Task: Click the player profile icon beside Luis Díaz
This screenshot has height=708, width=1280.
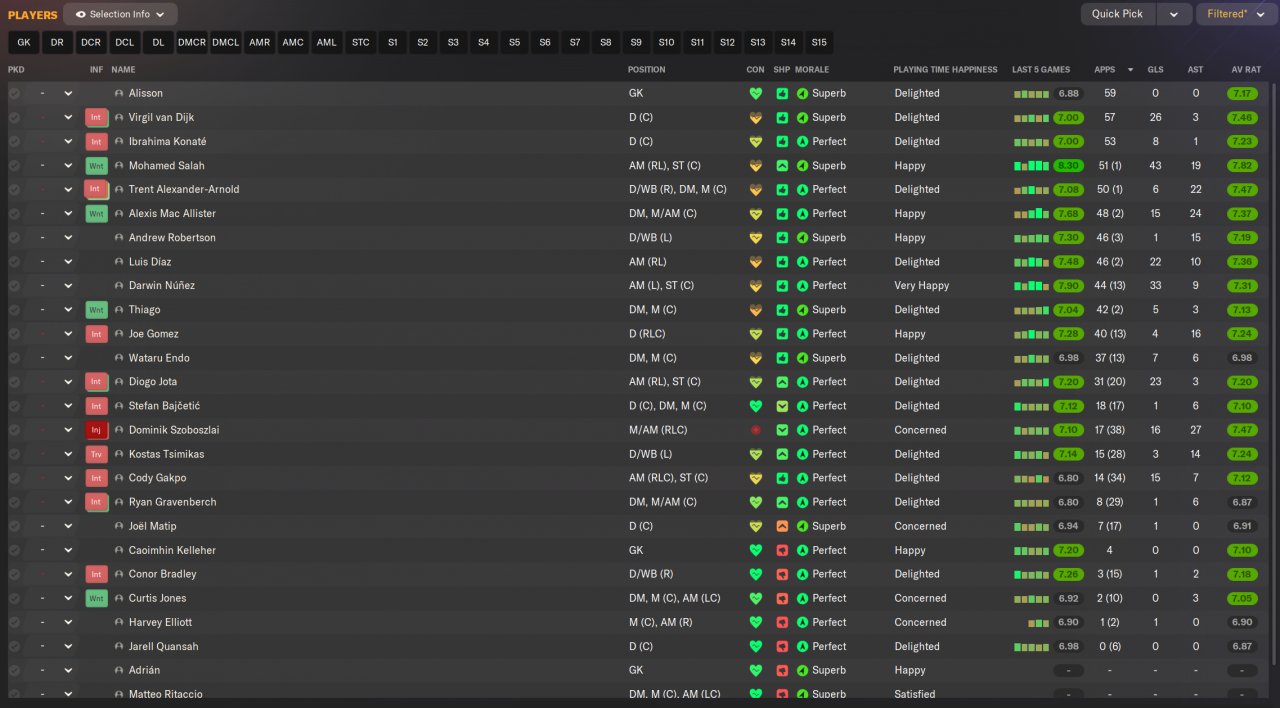Action: click(x=119, y=262)
